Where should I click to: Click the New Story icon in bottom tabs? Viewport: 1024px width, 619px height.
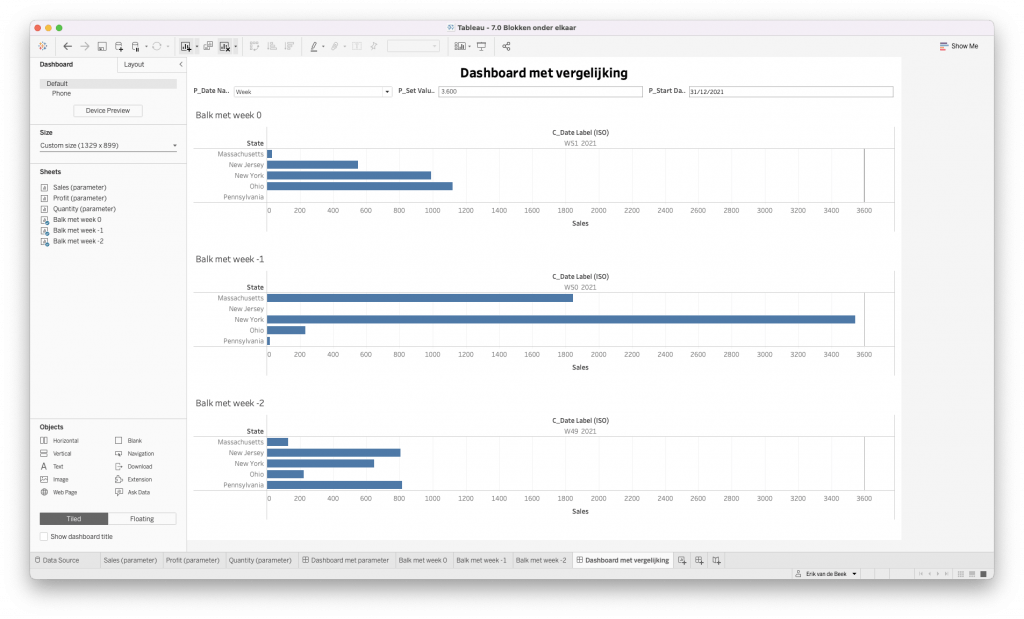(x=717, y=561)
